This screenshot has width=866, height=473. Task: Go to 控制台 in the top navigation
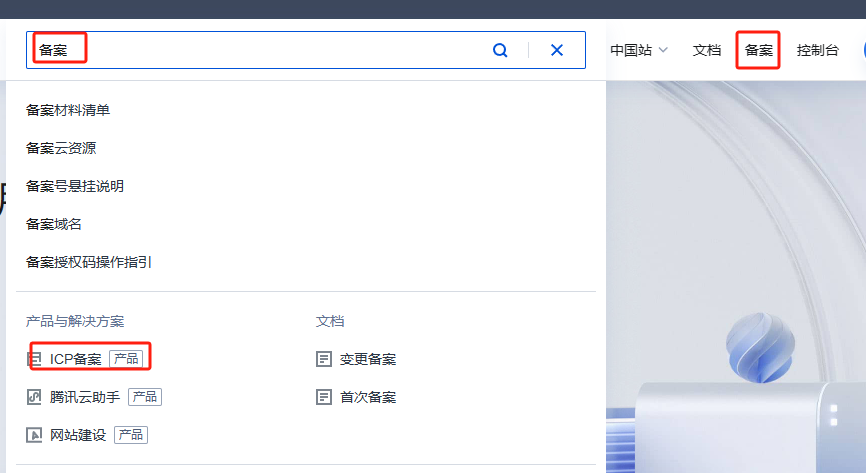(817, 50)
